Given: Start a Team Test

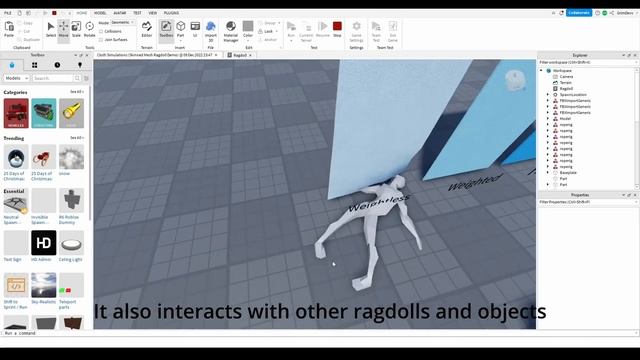Looking at the screenshot, I should (x=376, y=31).
